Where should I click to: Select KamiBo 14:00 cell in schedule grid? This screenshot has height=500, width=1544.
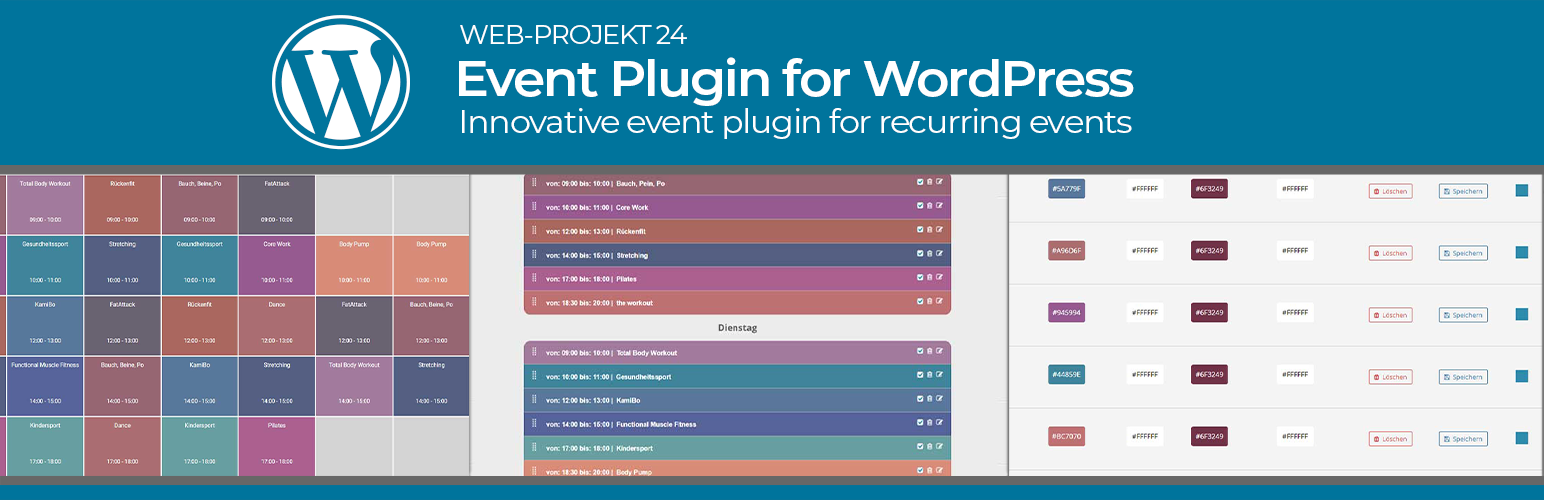[199, 385]
